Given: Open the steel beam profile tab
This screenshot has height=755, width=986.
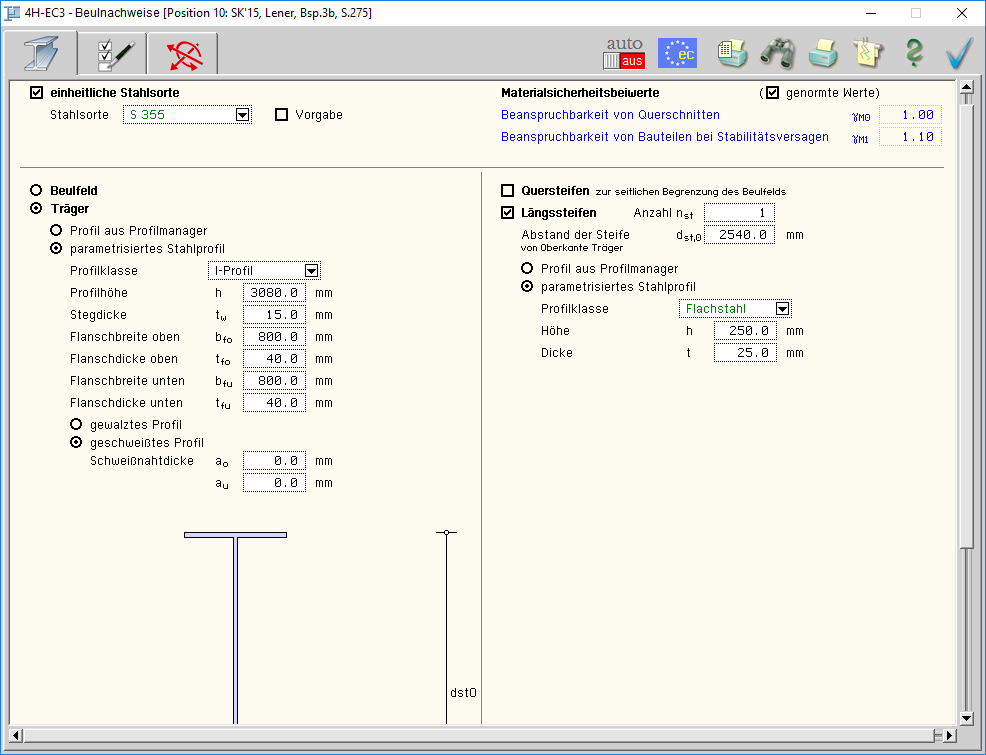Looking at the screenshot, I should point(41,54).
